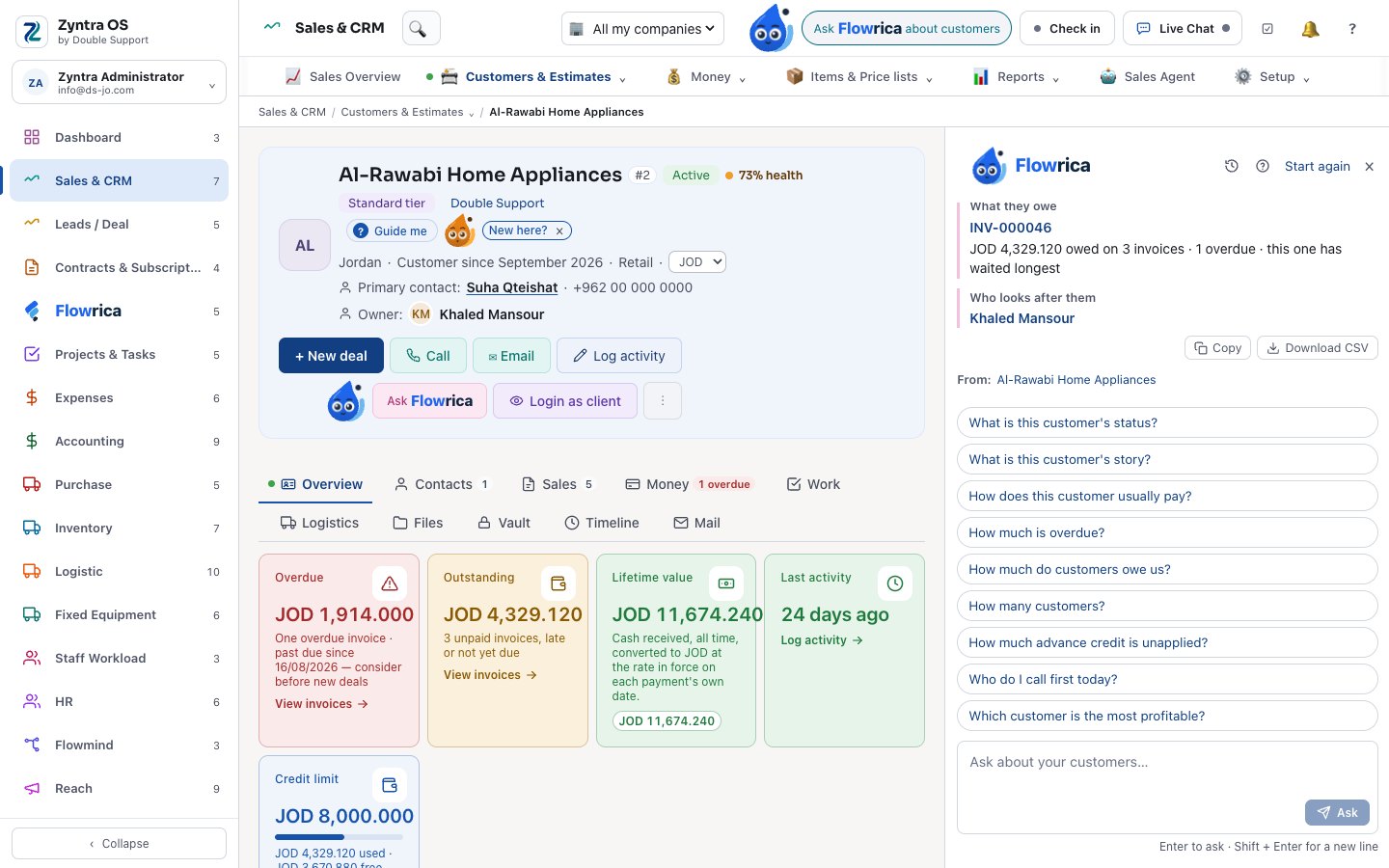Switch to the Contacts tab
The image size is (1389, 868).
(x=442, y=484)
